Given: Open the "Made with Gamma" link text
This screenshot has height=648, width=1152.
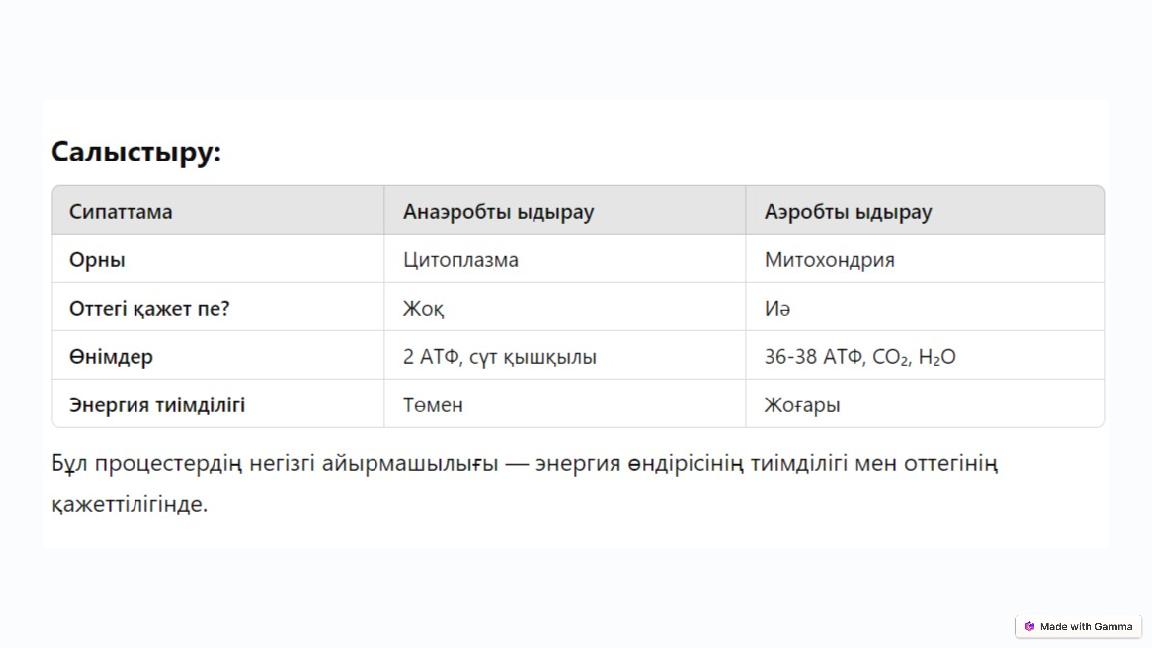Looking at the screenshot, I should coord(1086,627).
